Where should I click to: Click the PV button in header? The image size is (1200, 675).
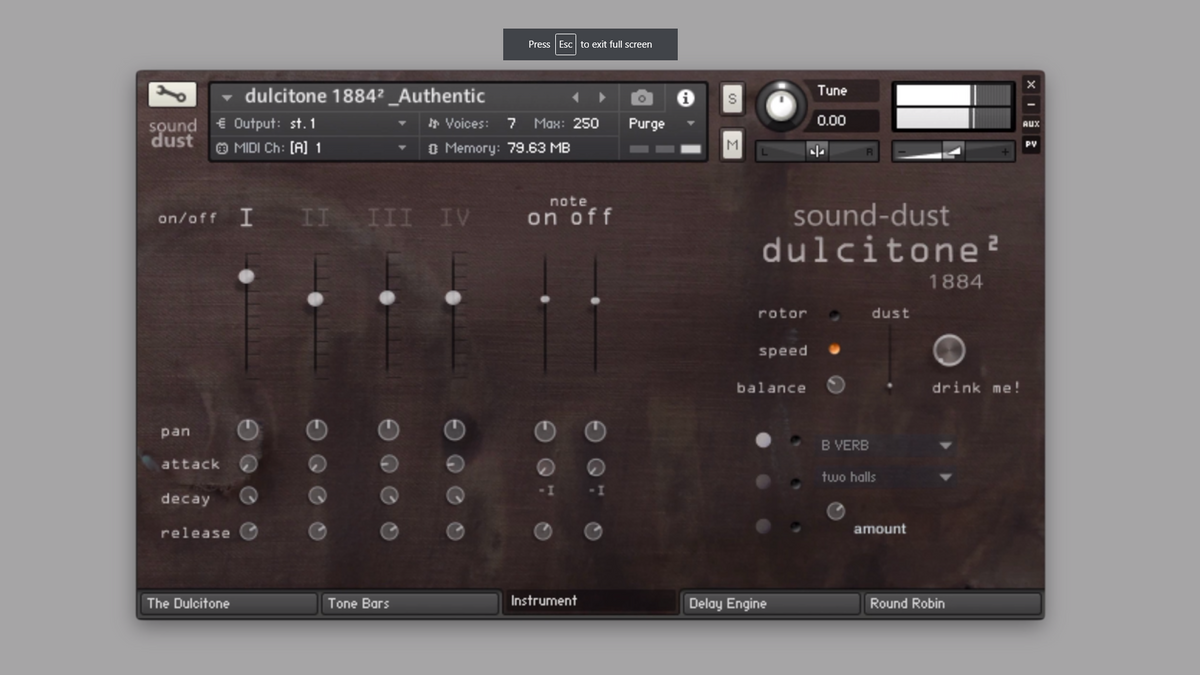coord(1031,144)
